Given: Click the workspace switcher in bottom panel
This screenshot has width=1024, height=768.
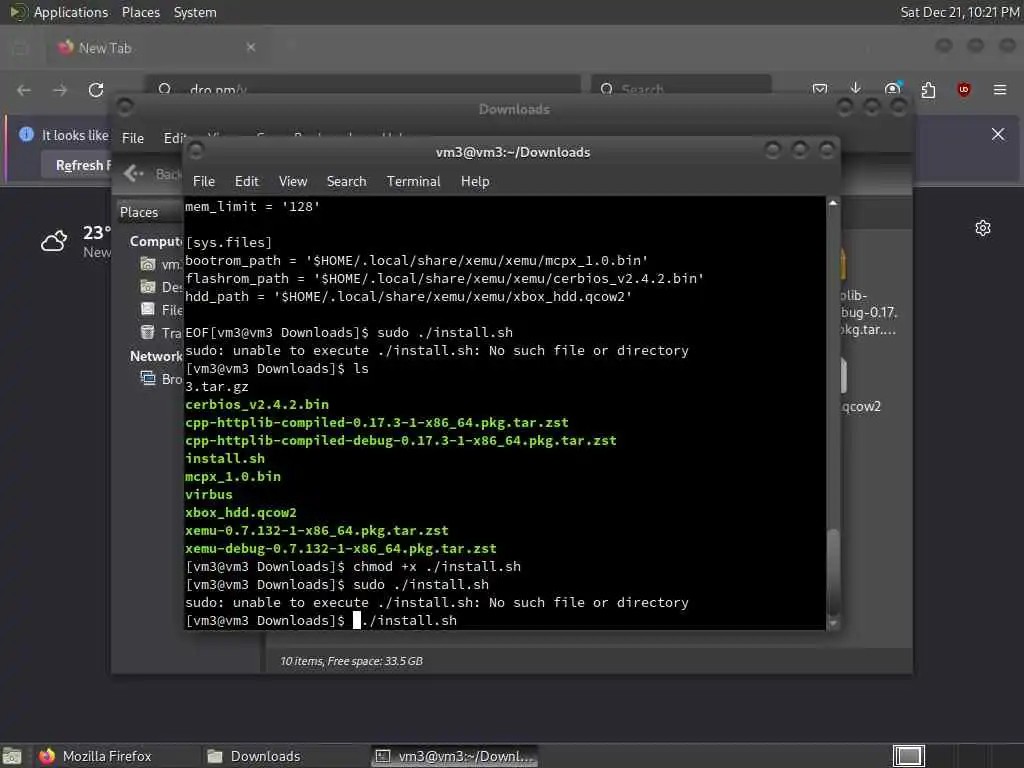Looking at the screenshot, I should (x=909, y=756).
